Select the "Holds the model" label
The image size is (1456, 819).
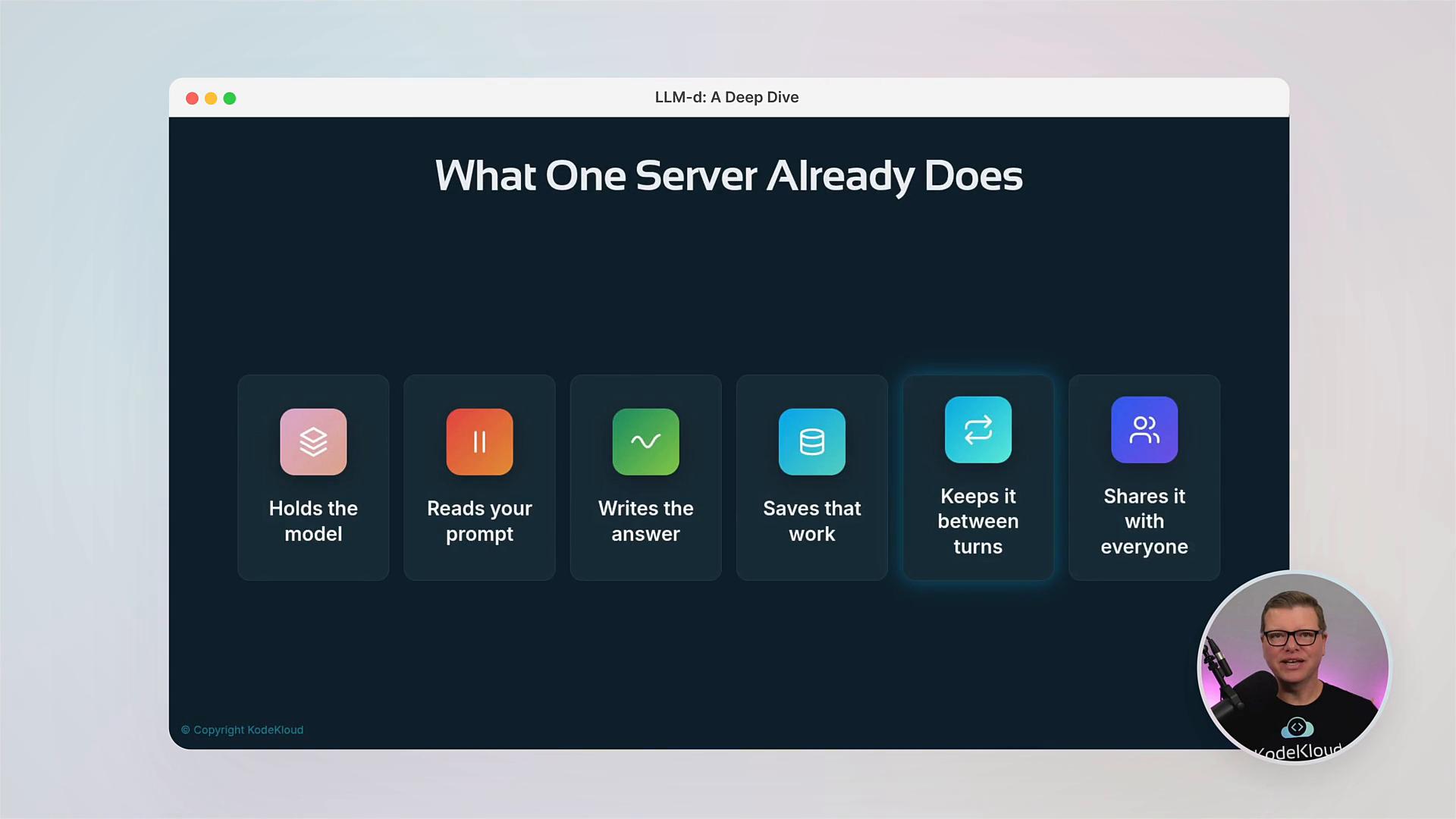click(x=313, y=521)
